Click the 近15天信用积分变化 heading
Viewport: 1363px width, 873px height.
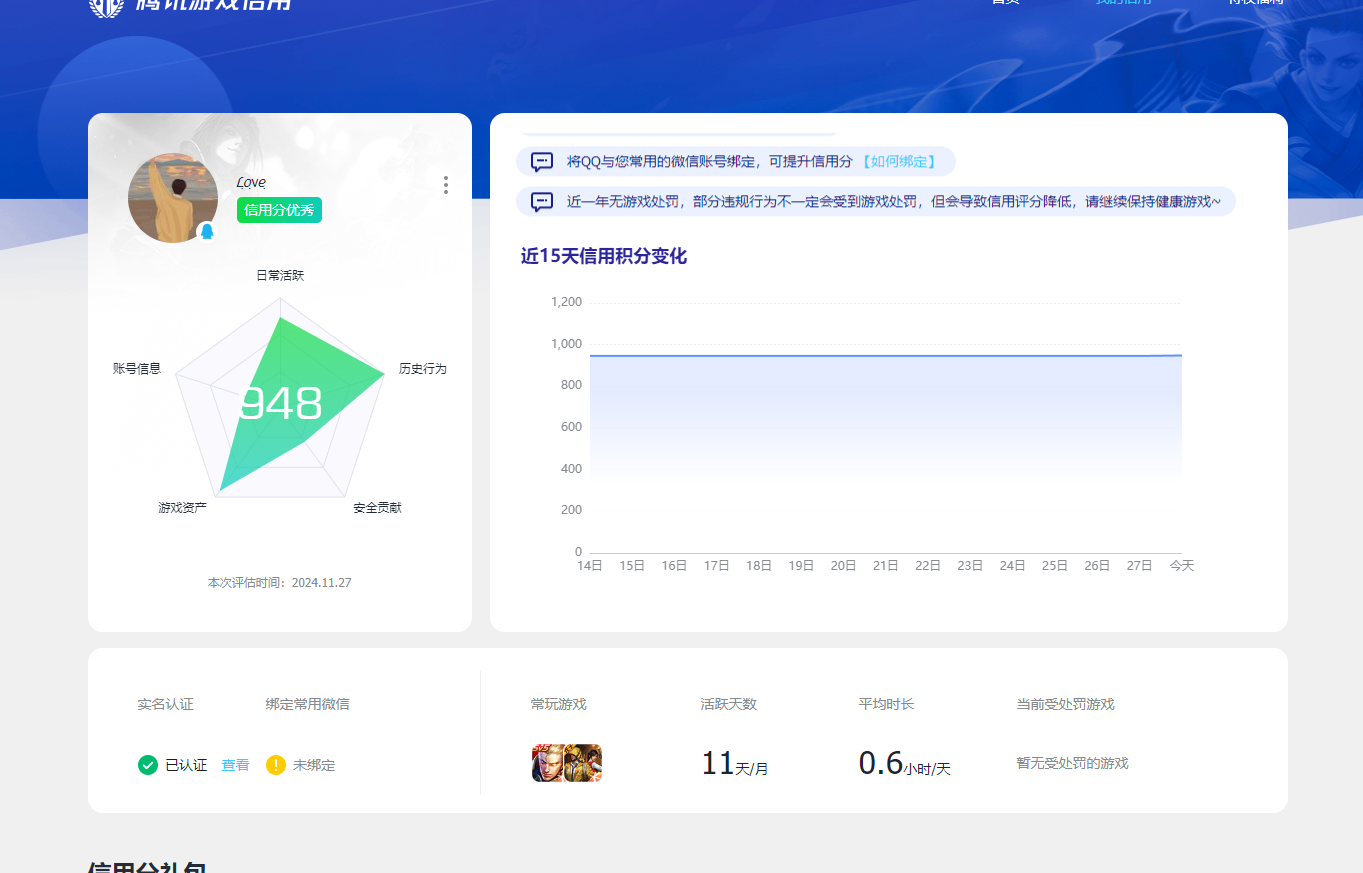click(x=604, y=256)
